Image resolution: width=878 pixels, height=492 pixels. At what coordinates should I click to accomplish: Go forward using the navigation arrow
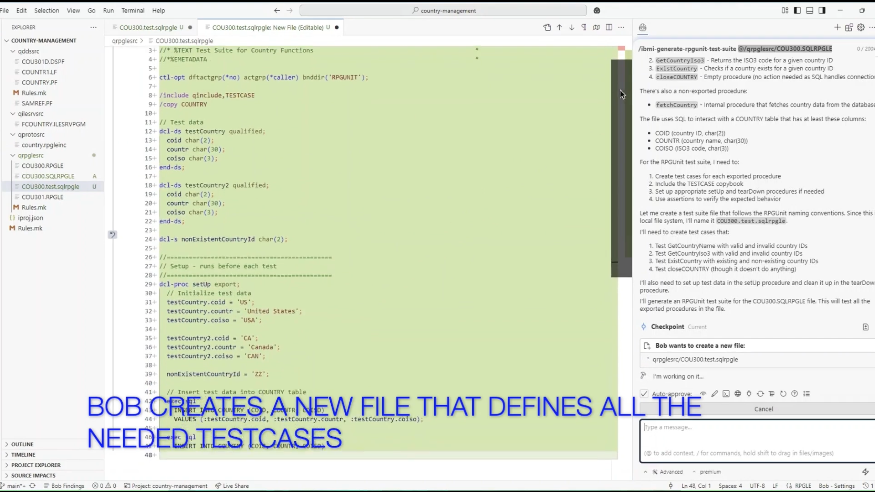click(289, 11)
